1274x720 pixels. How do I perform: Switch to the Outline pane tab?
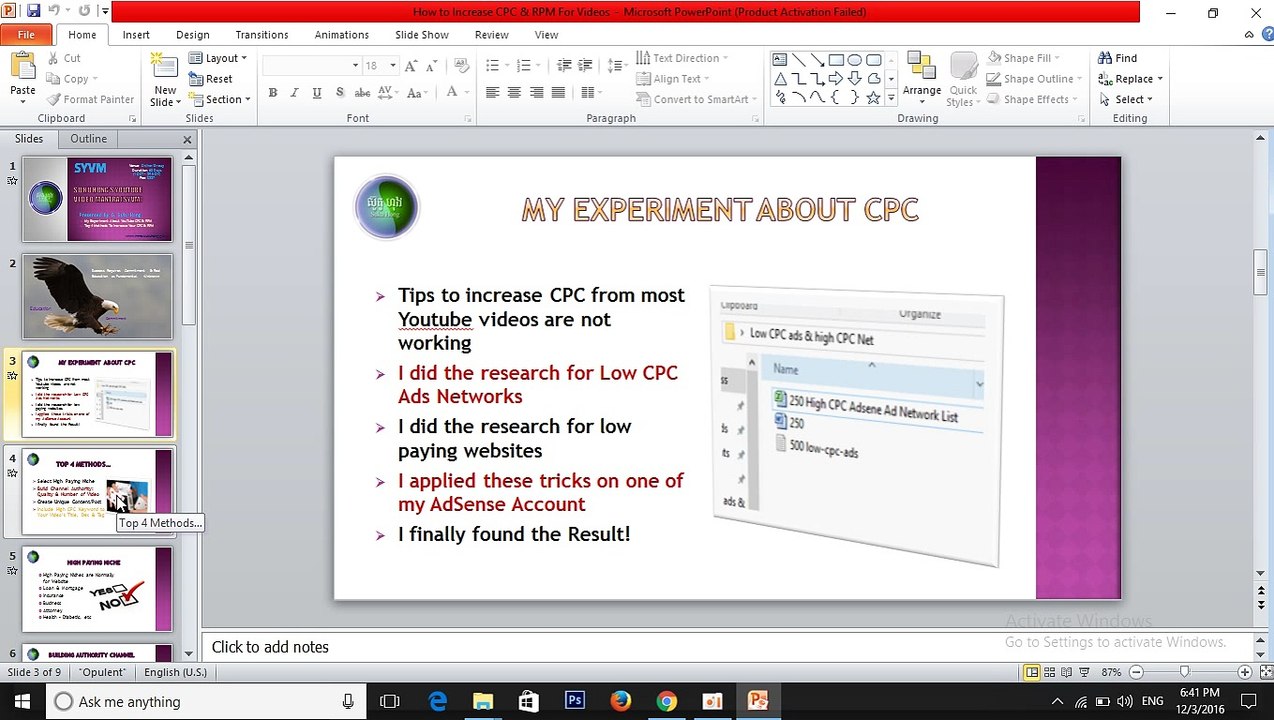click(88, 139)
